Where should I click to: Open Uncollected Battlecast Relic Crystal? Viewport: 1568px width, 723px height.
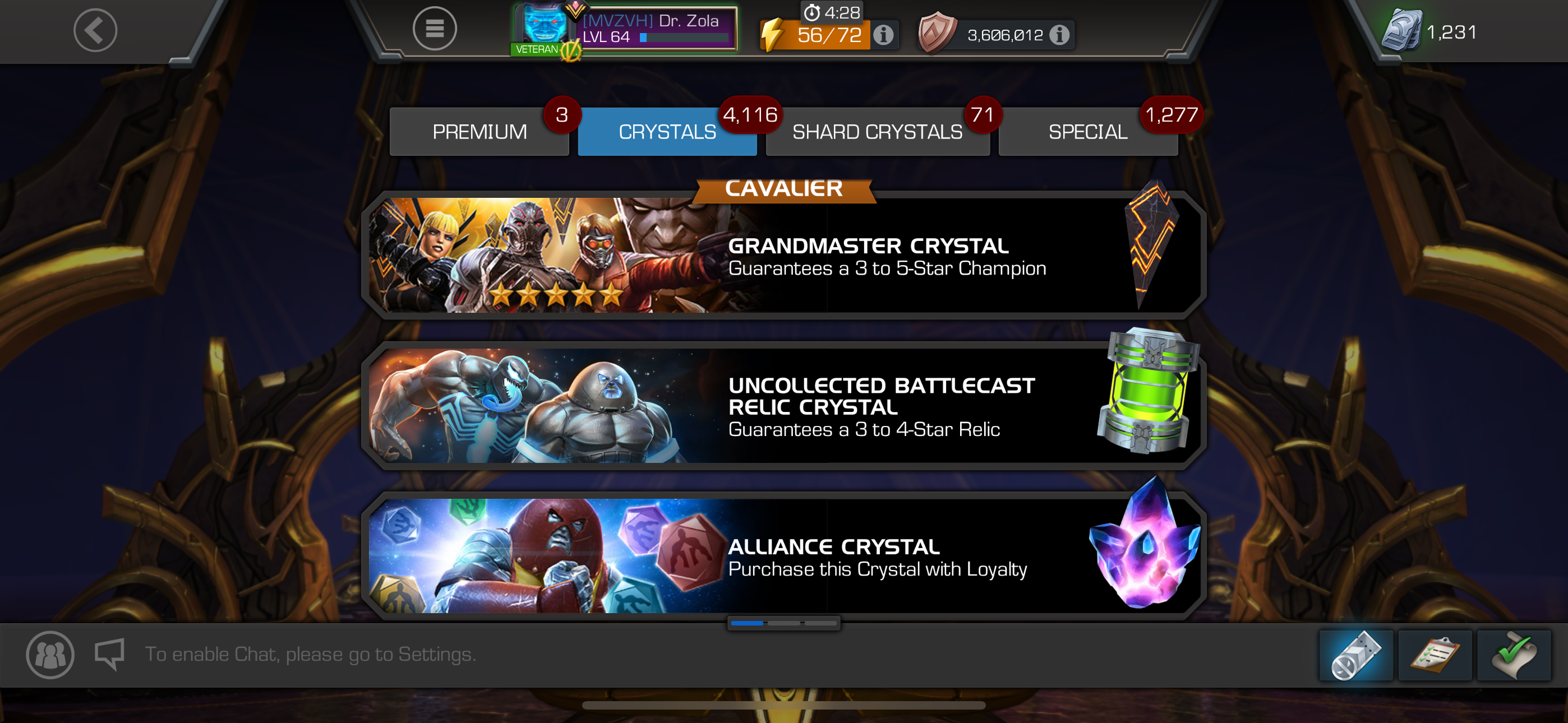[x=783, y=405]
